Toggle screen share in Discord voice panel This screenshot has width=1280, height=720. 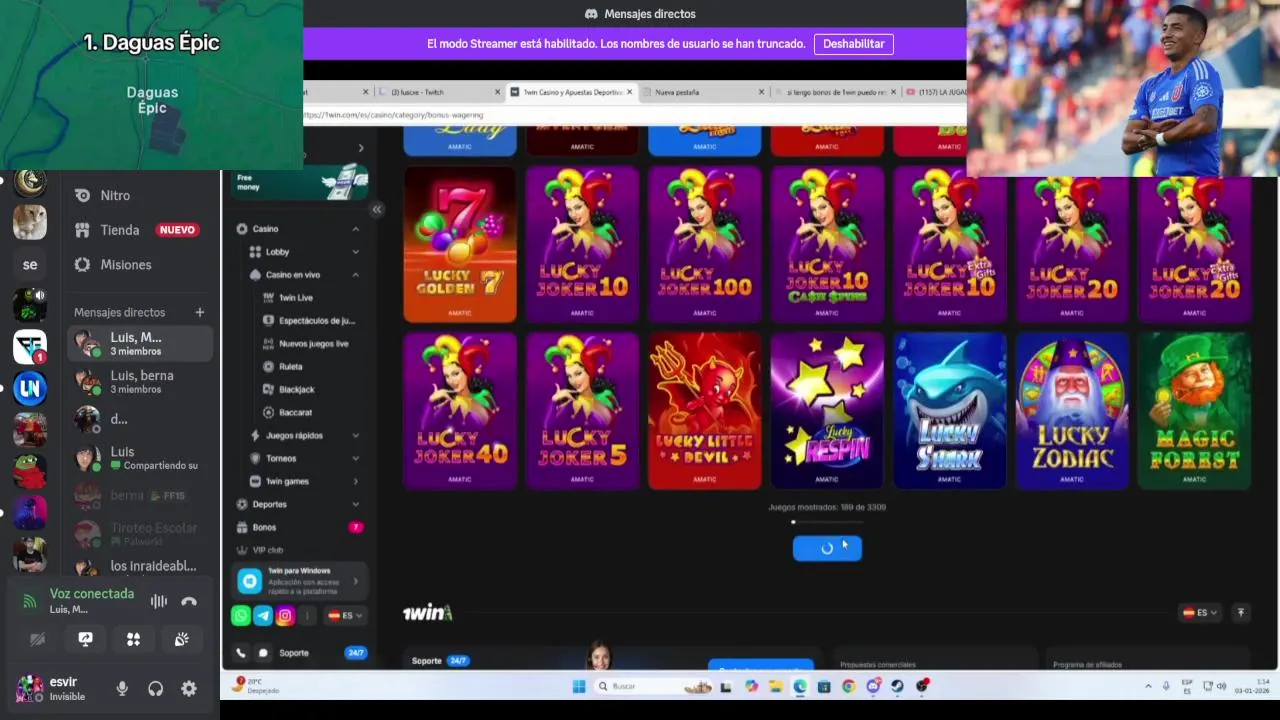(86, 639)
